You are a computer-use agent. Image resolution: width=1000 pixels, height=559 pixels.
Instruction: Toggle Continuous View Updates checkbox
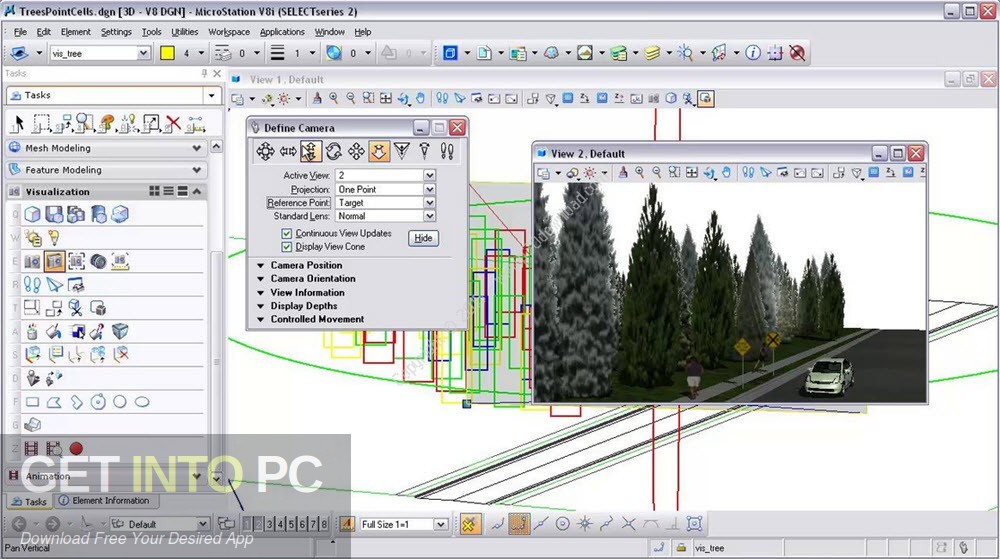[286, 233]
